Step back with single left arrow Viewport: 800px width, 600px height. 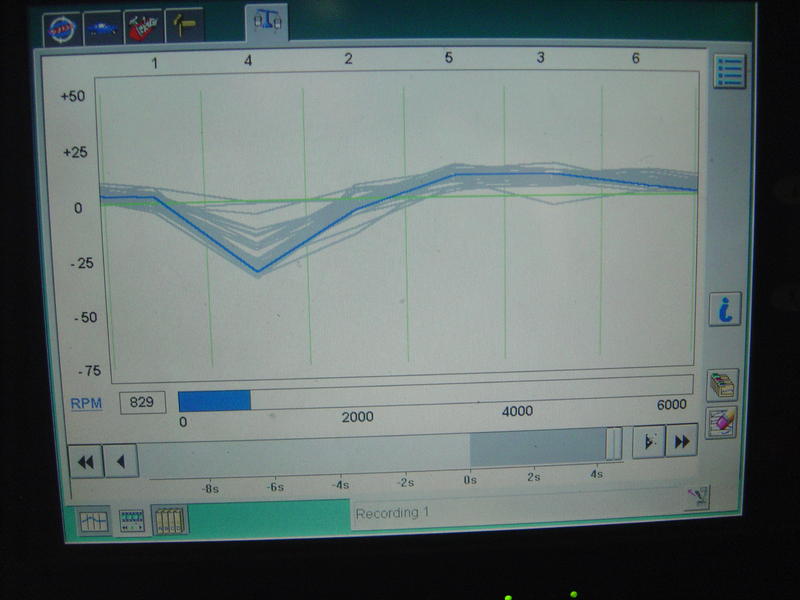(121, 461)
